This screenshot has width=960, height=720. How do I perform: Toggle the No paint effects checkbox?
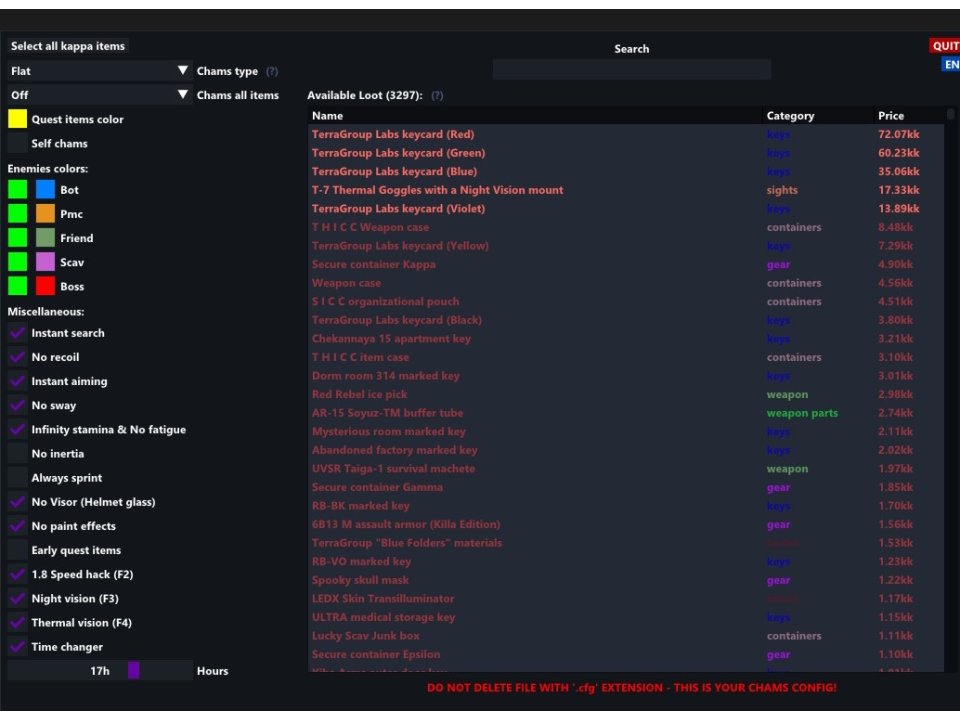coord(18,526)
